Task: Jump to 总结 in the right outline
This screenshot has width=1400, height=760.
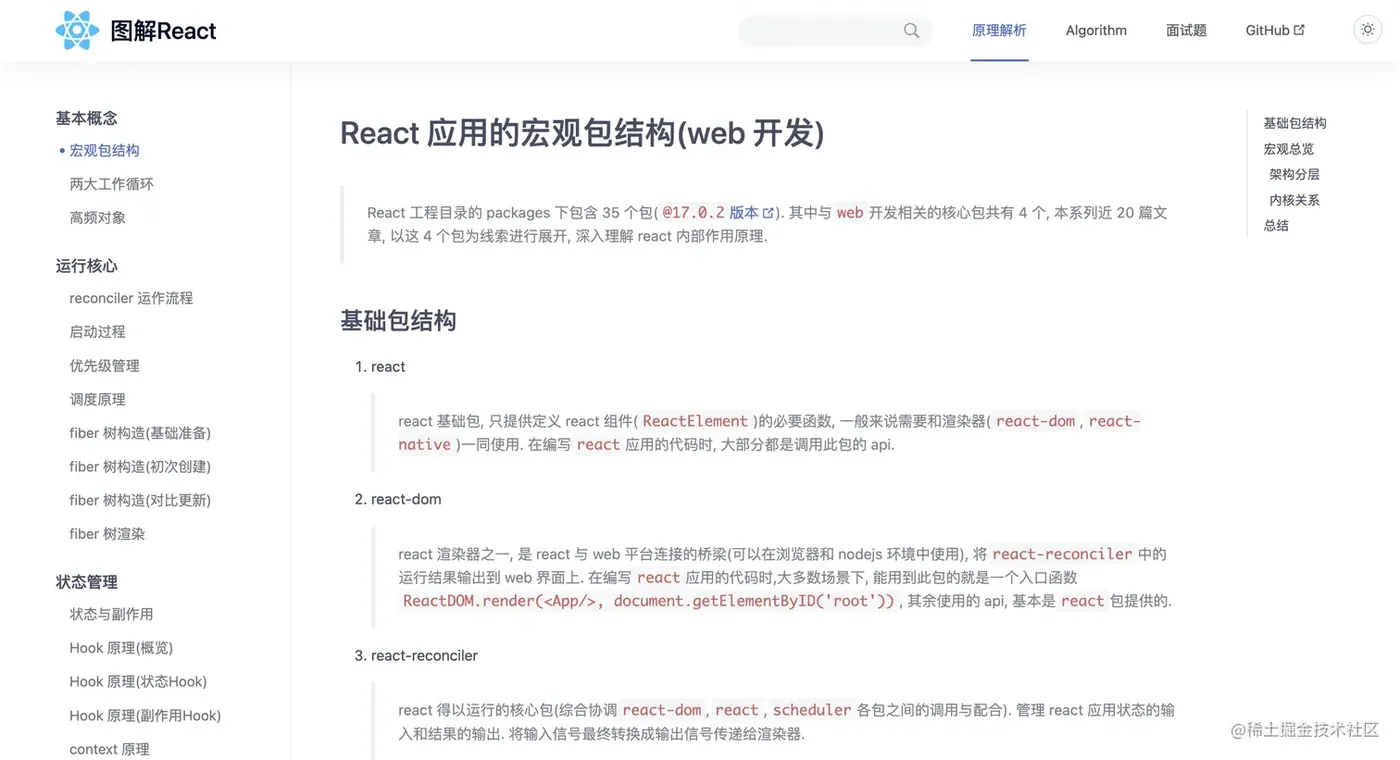Action: pos(1276,226)
